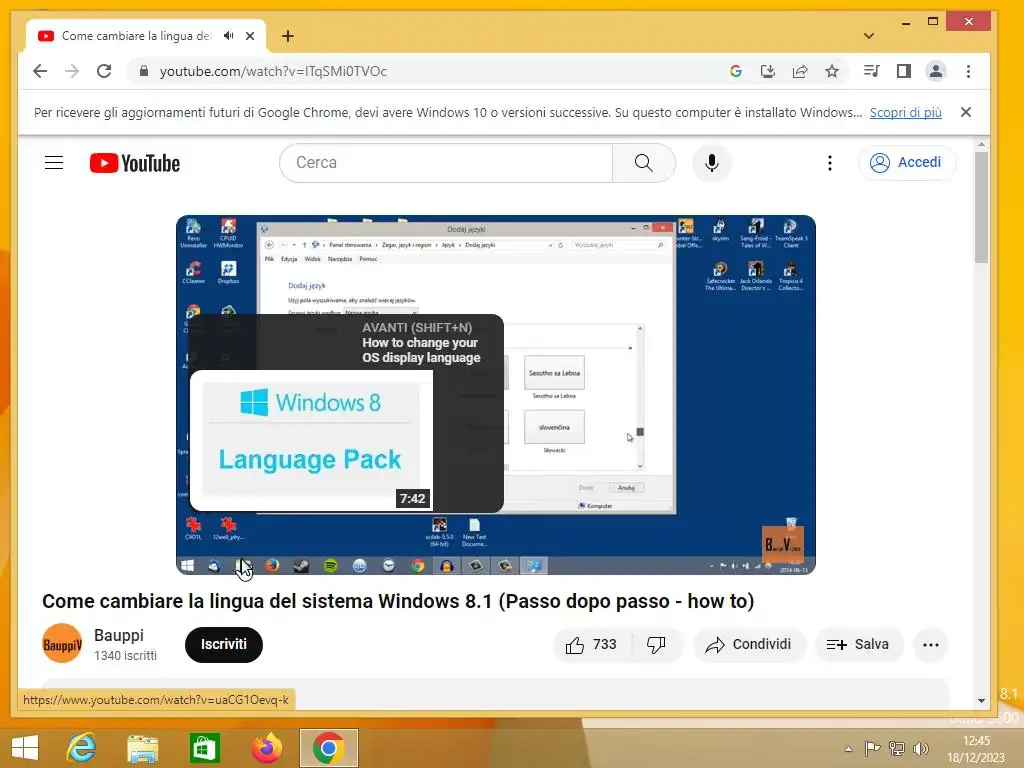The height and width of the screenshot is (768, 1024).
Task: Go forward using the forward arrow
Action: click(72, 71)
